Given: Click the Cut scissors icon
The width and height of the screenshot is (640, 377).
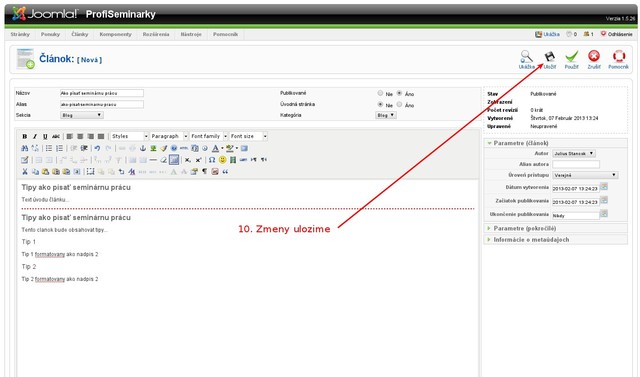Looking at the screenshot, I should (24, 172).
